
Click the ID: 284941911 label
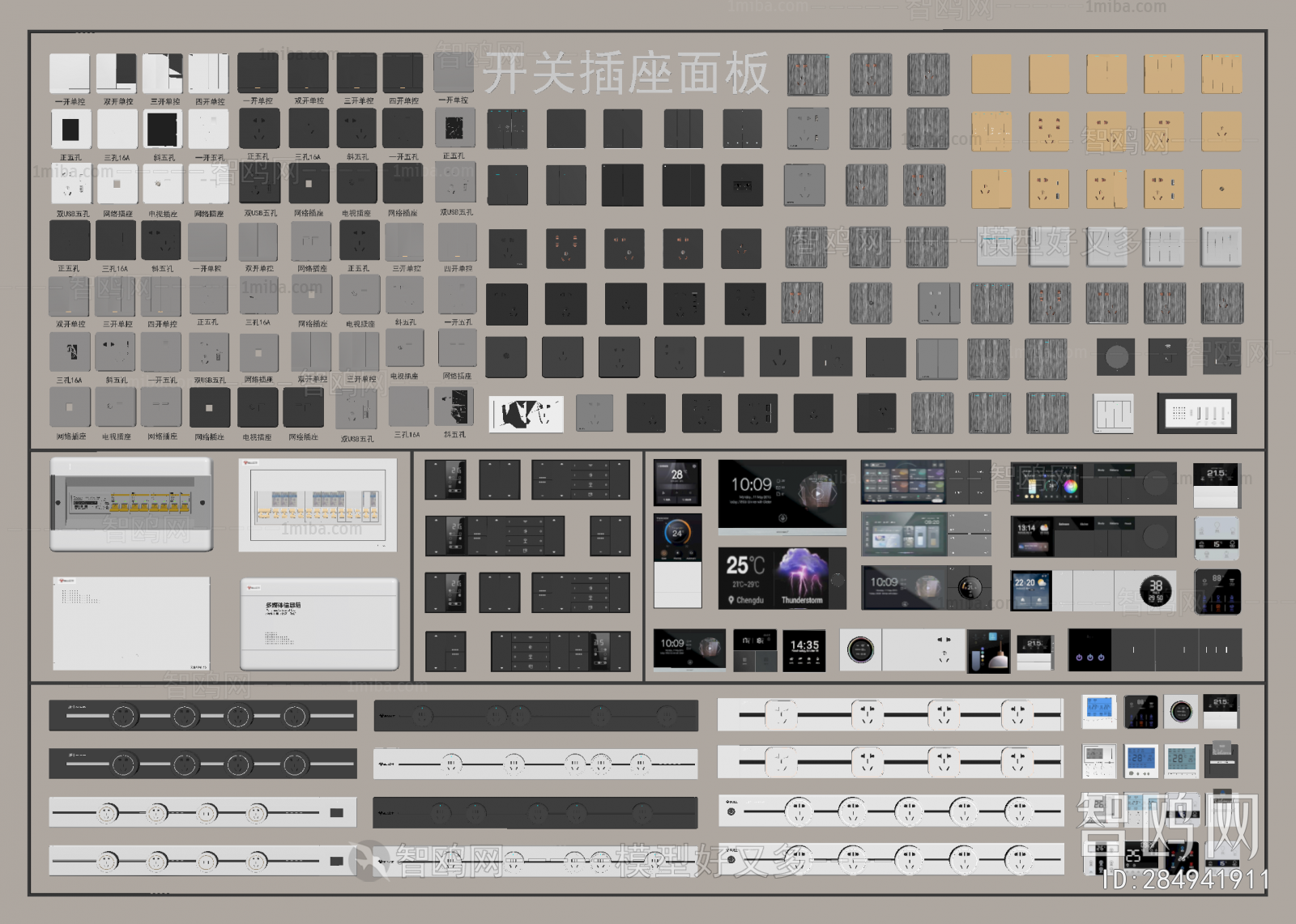click(1185, 880)
